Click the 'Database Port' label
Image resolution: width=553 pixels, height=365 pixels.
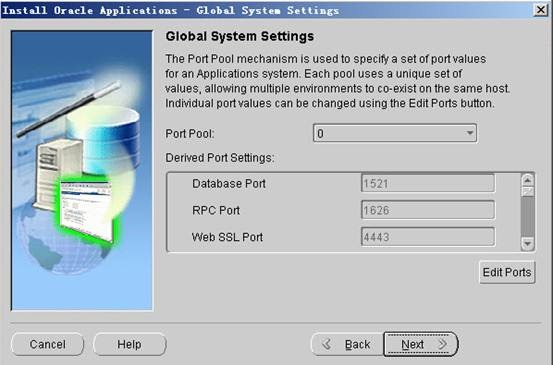click(x=229, y=183)
